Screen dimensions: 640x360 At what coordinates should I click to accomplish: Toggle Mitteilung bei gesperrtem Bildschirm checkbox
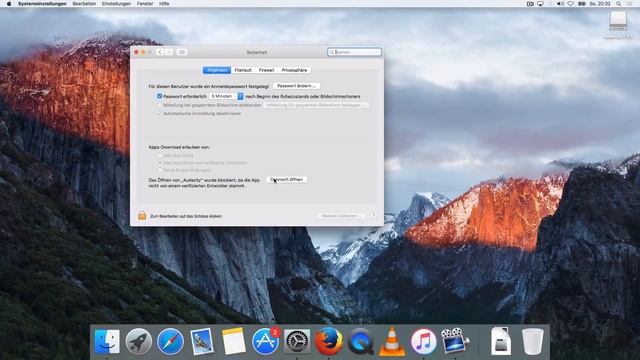pos(160,105)
